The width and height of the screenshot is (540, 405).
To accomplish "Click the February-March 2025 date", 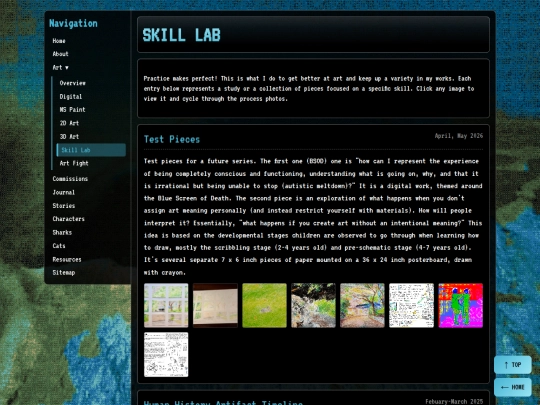I will pyautogui.click(x=454, y=402).
